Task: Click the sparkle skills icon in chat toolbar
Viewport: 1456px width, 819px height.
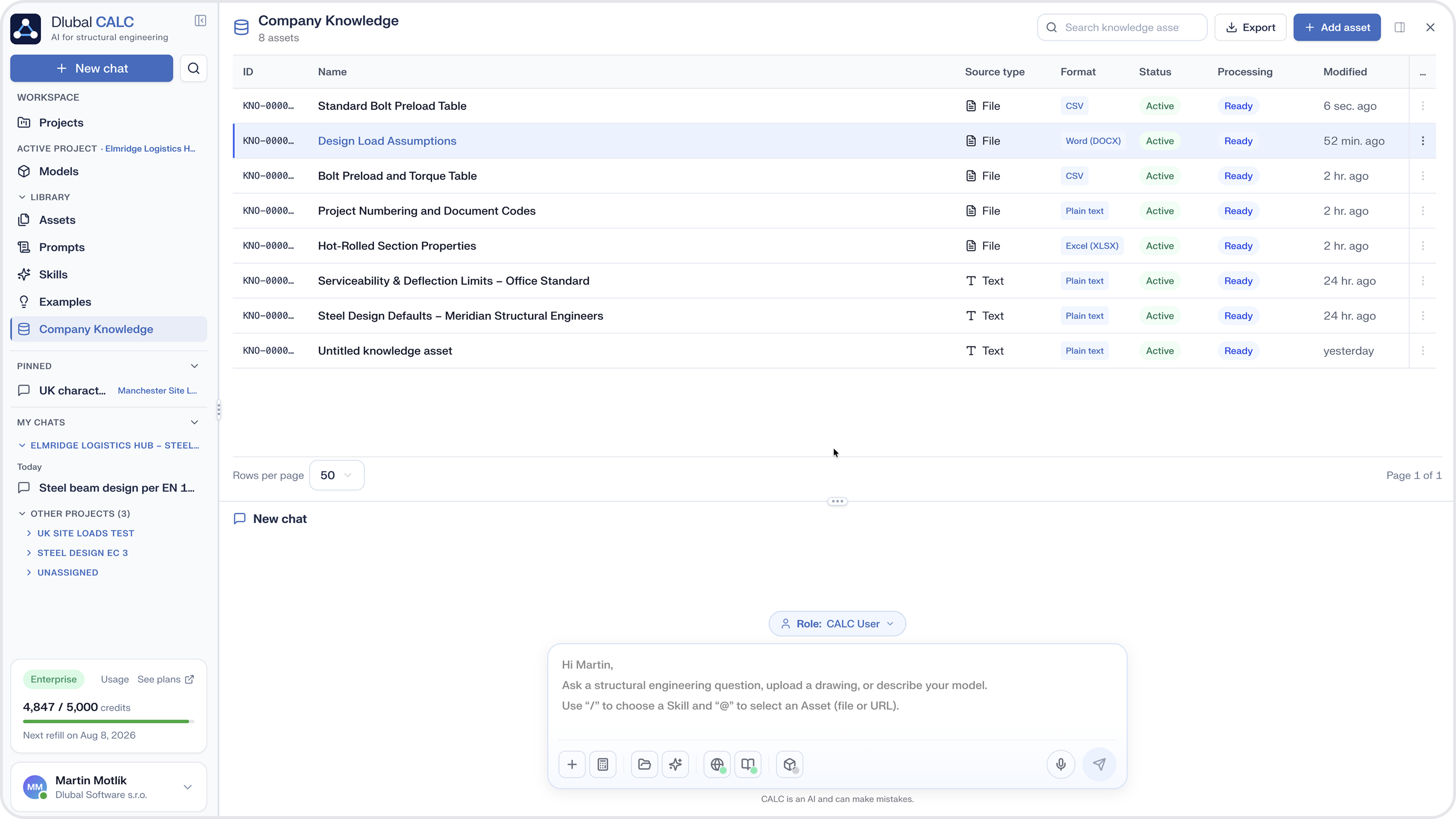Action: tap(675, 764)
